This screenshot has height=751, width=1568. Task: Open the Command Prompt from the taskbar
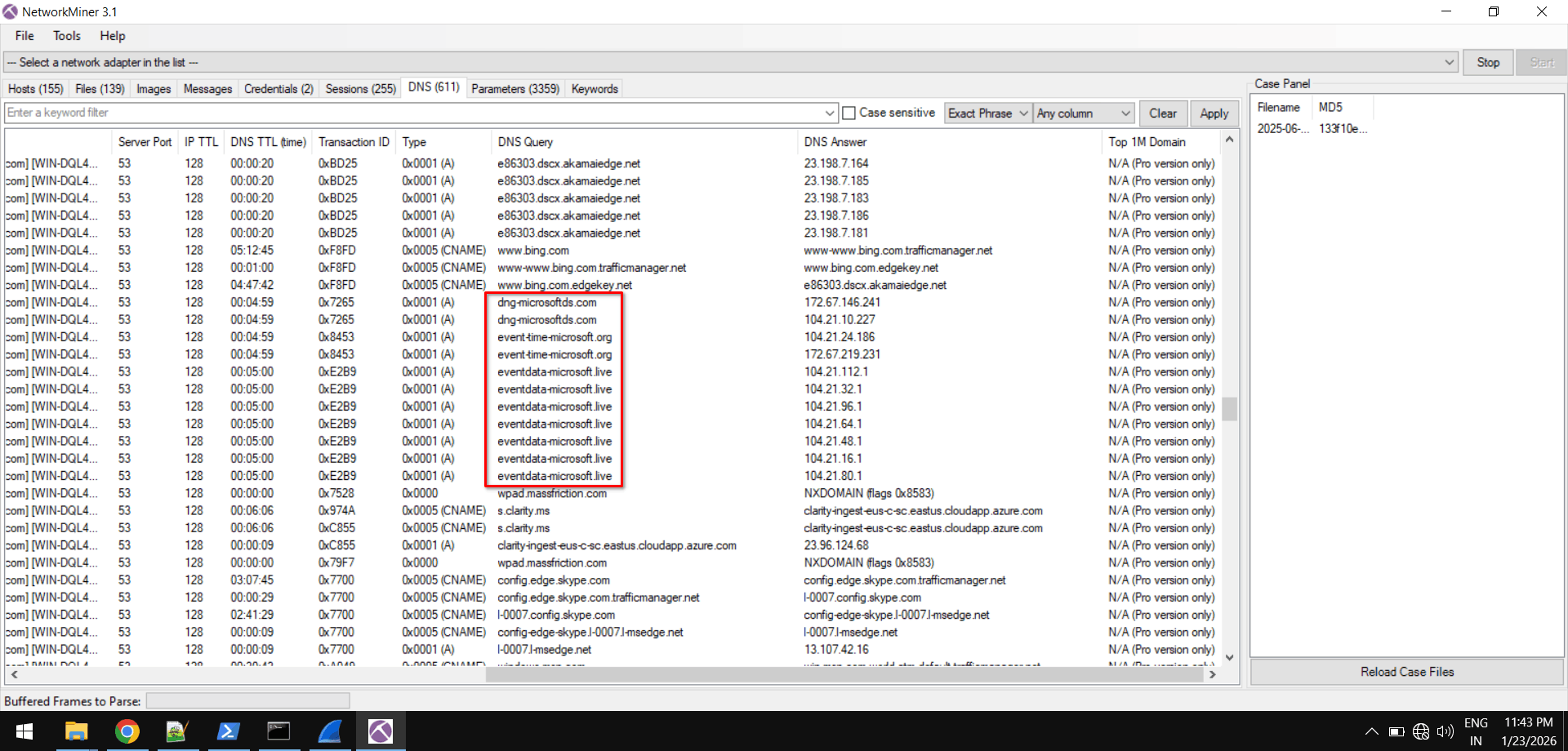279,731
